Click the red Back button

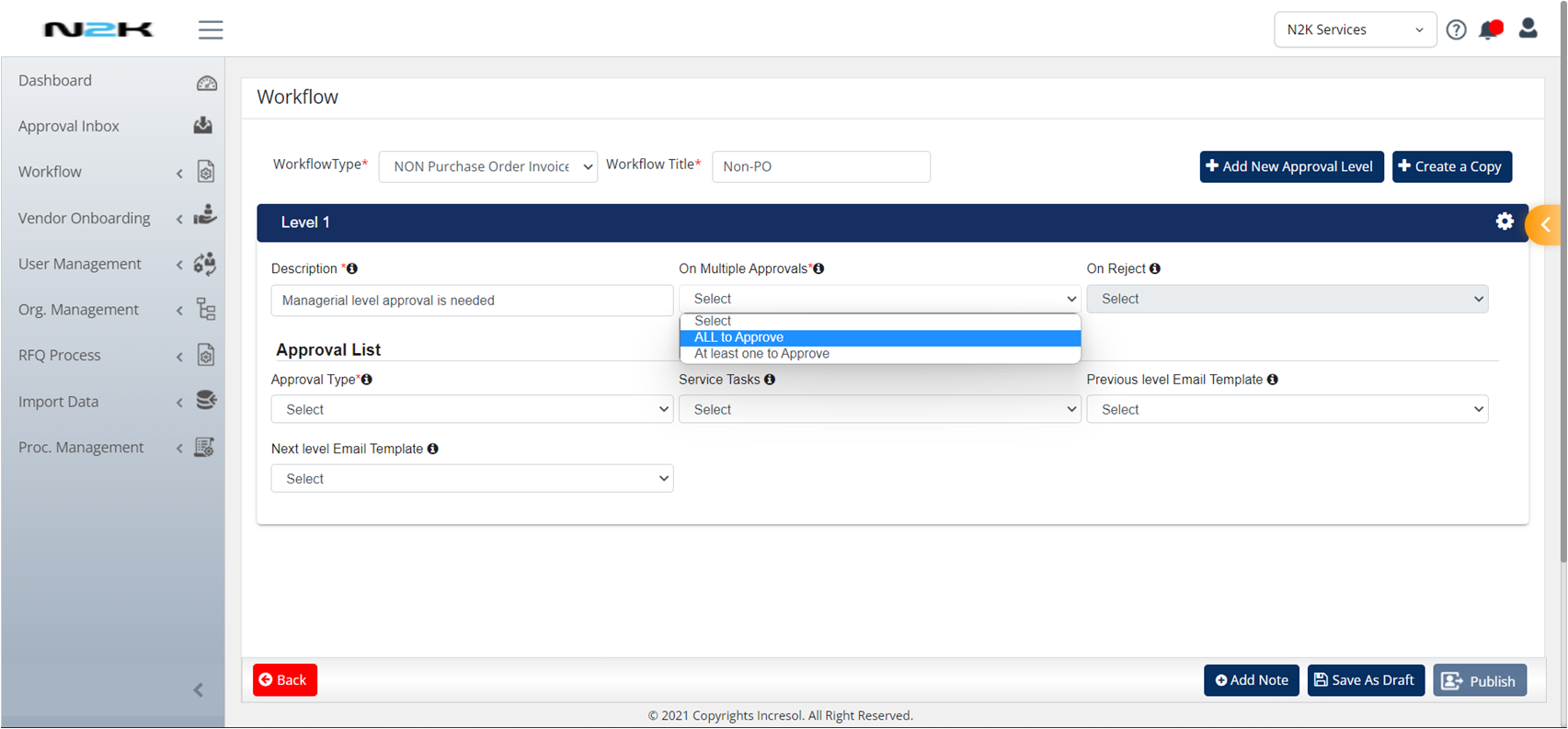coord(285,679)
